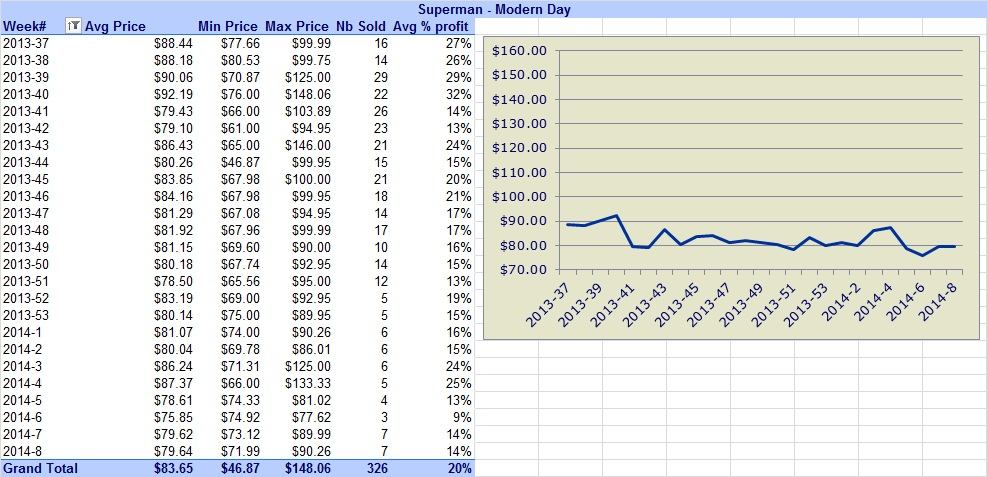Select the Superman - Modern Day title cell
This screenshot has width=987, height=477.
click(x=494, y=9)
